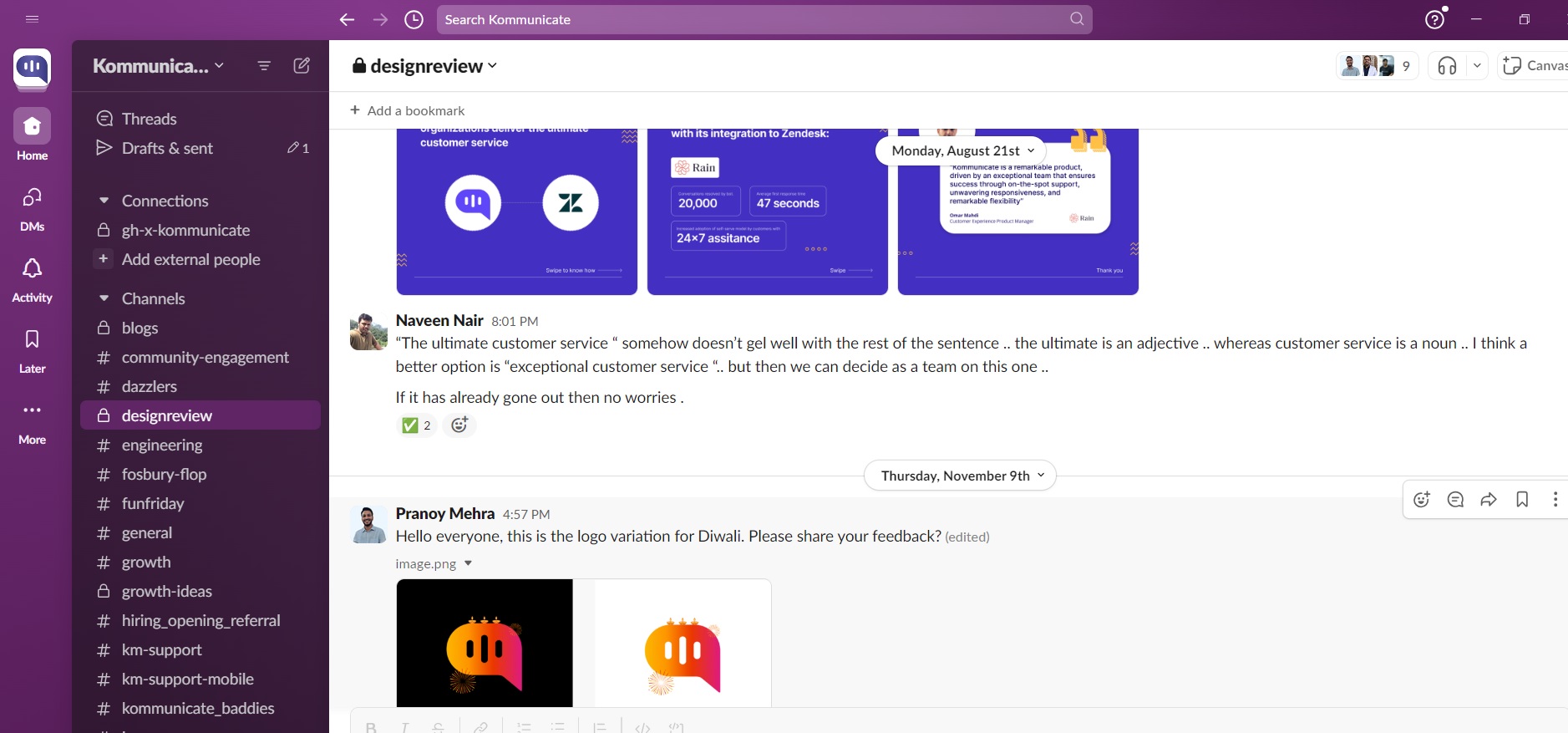
Task: Open the Activity tab
Action: [x=33, y=279]
